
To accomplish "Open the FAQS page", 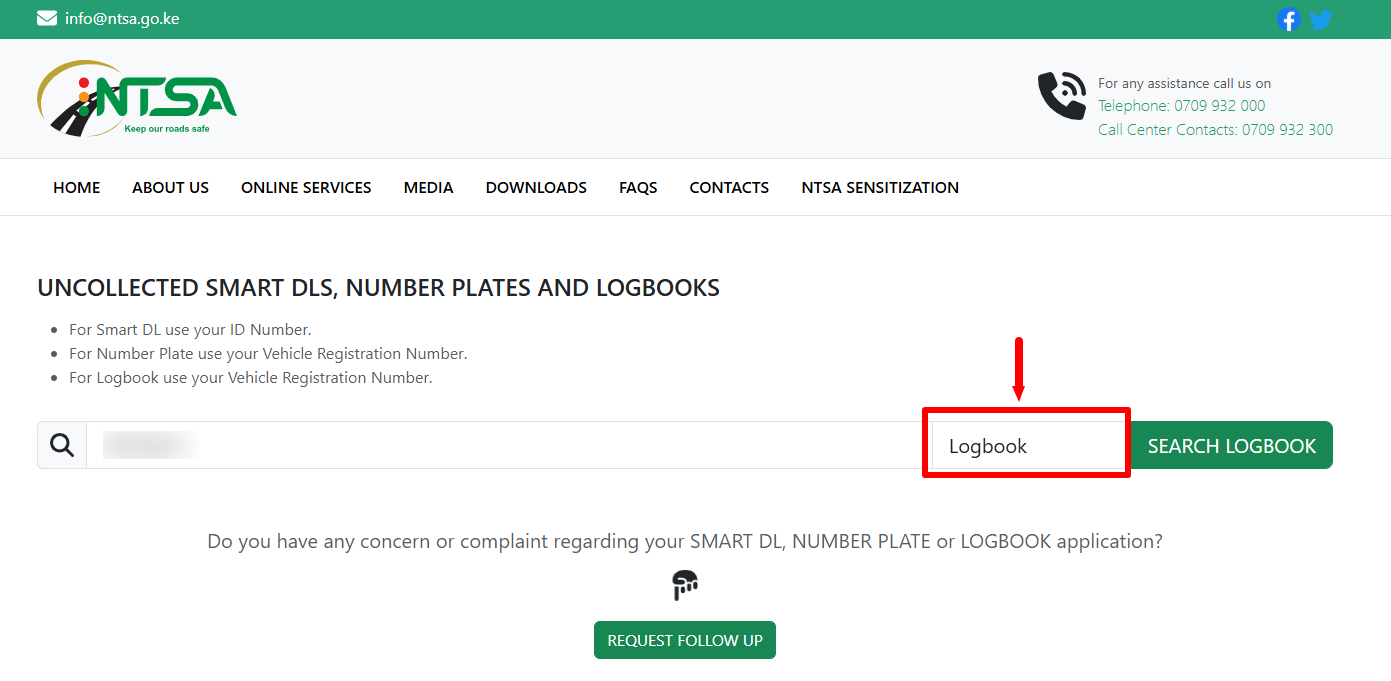I will pos(638,187).
